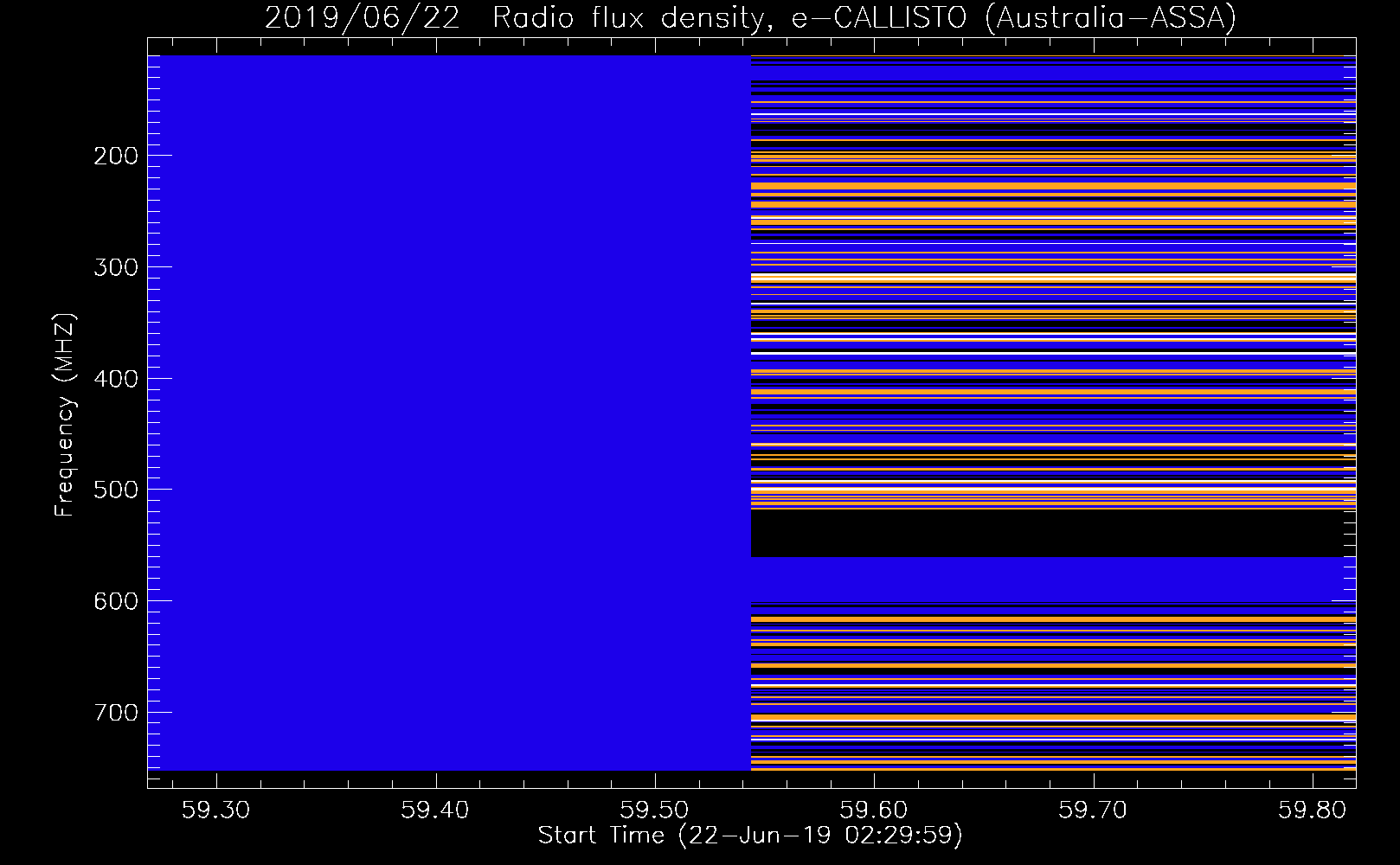
Task: Click the 59.60 time tick label
Action: tap(875, 810)
